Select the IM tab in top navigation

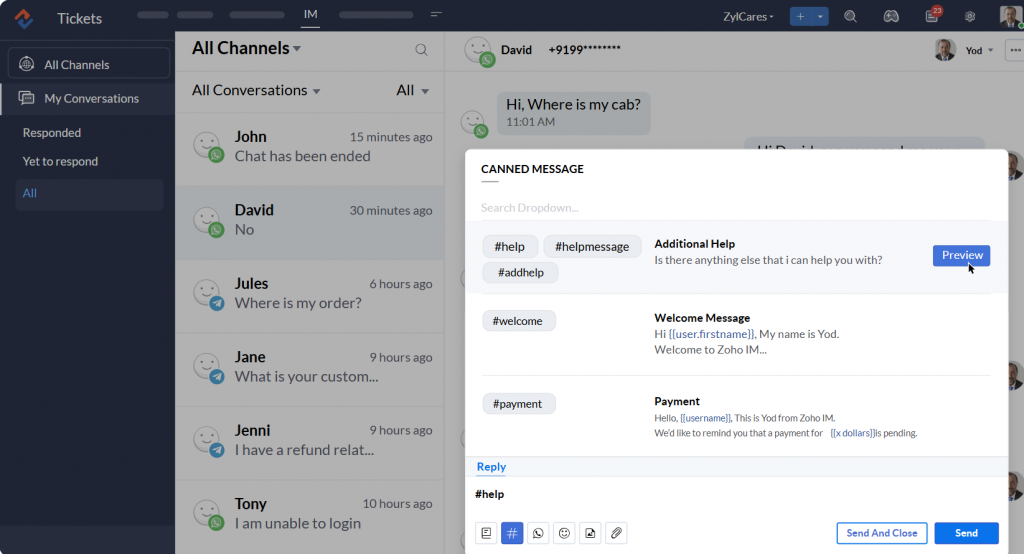(x=310, y=15)
